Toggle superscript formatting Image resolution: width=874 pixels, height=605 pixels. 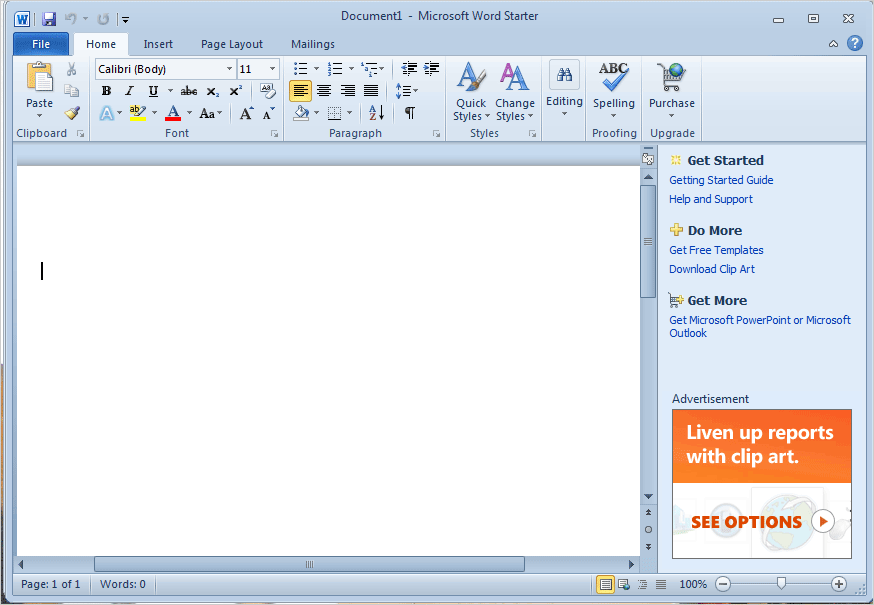coord(236,91)
